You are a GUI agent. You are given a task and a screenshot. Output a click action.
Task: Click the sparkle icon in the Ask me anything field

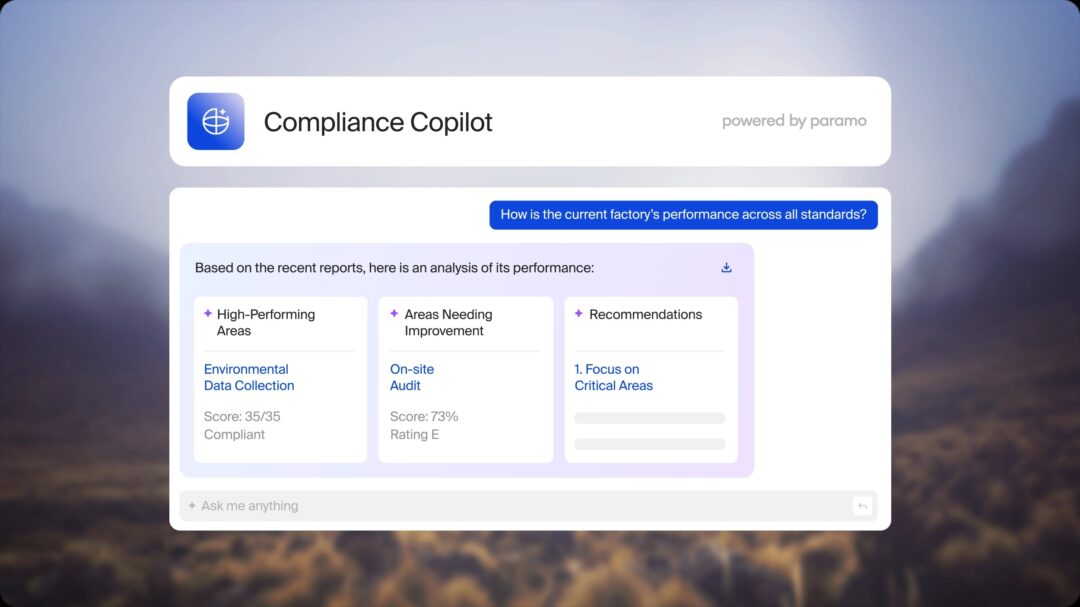tap(192, 506)
